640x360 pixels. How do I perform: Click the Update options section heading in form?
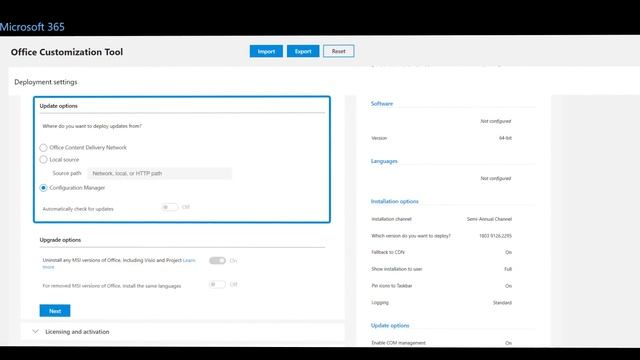click(x=58, y=106)
